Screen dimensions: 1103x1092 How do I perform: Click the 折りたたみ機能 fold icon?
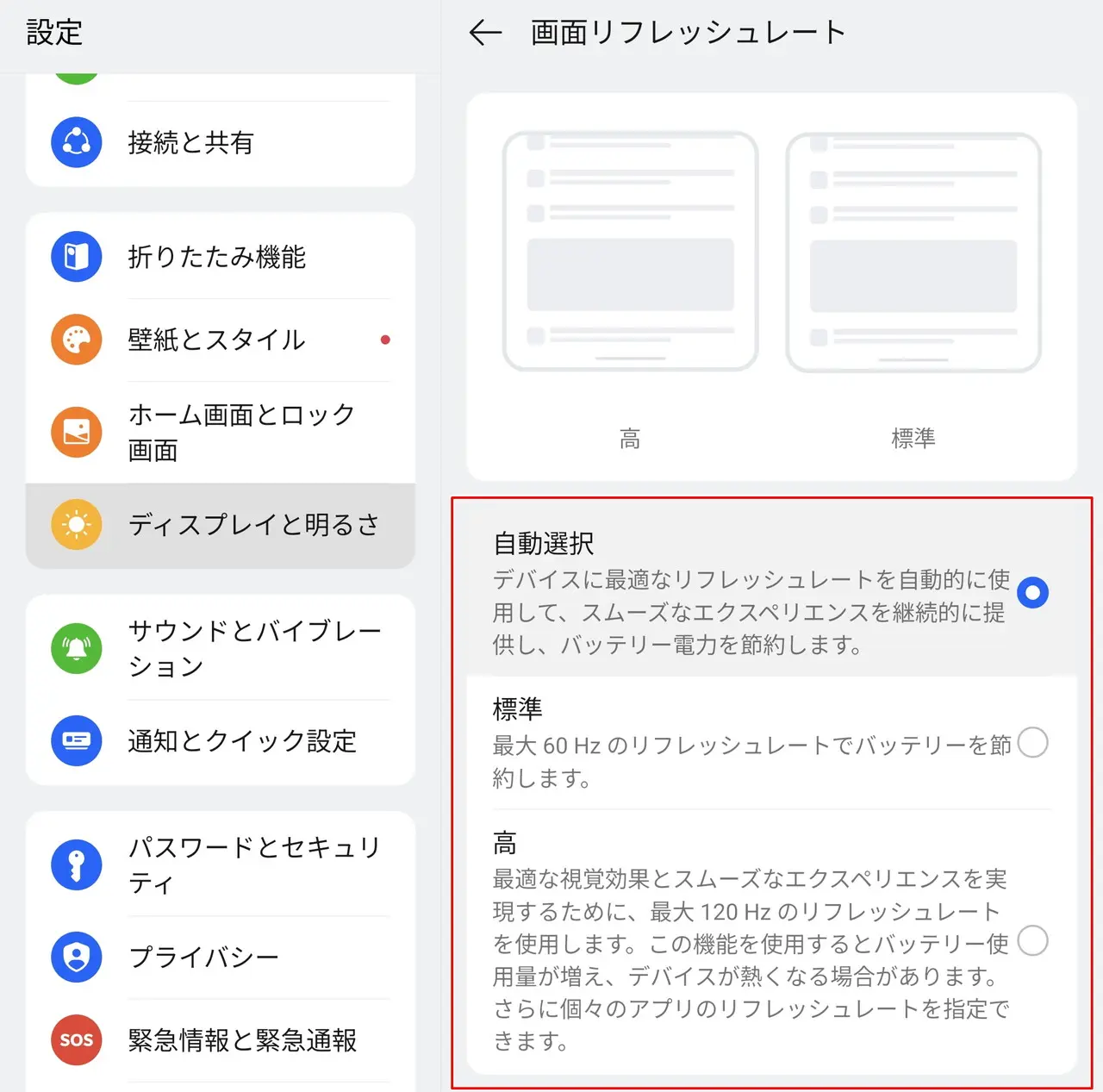(x=77, y=257)
